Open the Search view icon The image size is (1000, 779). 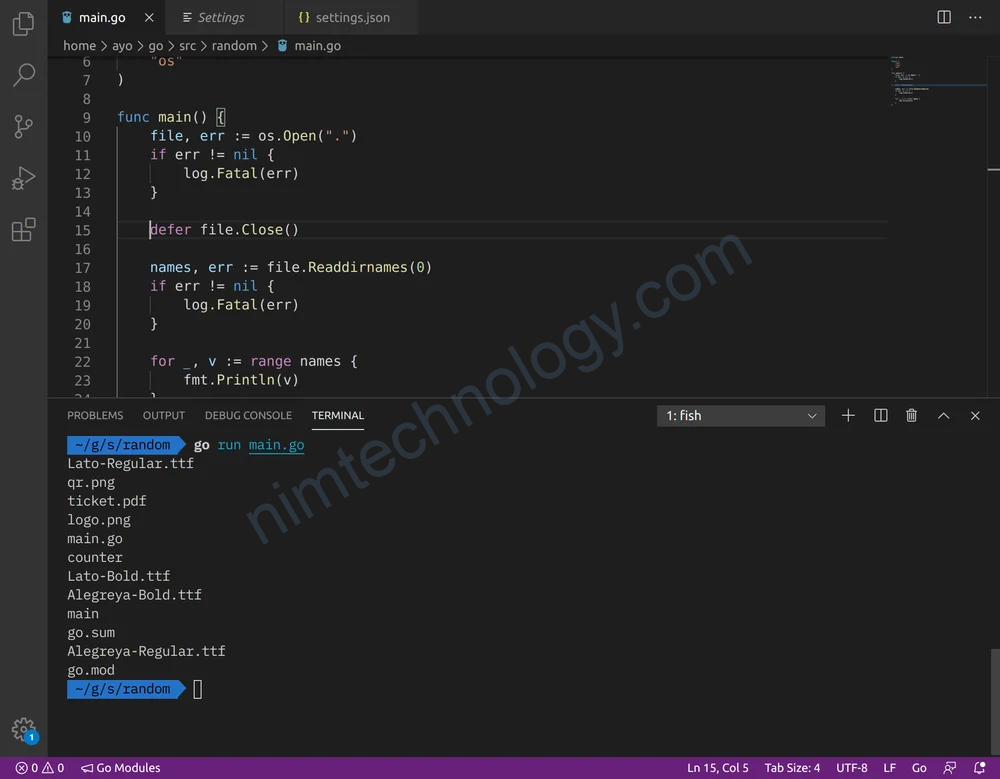click(x=23, y=75)
